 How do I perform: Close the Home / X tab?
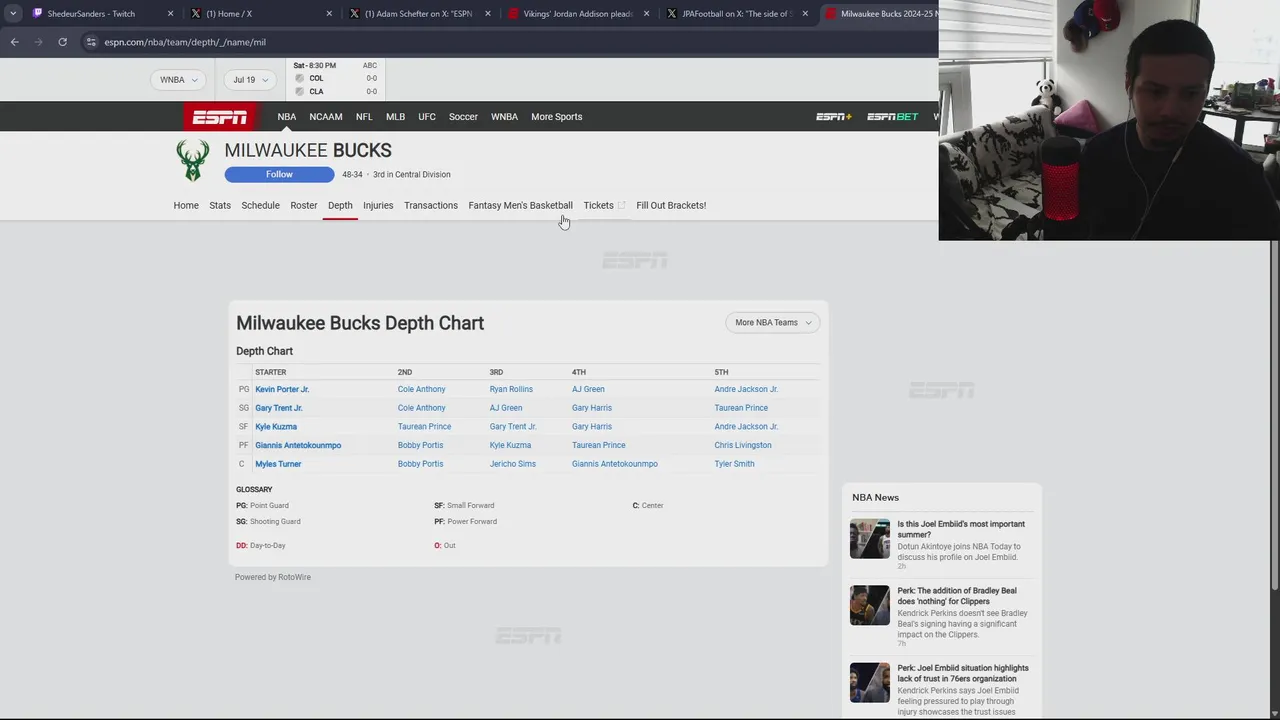point(329,14)
